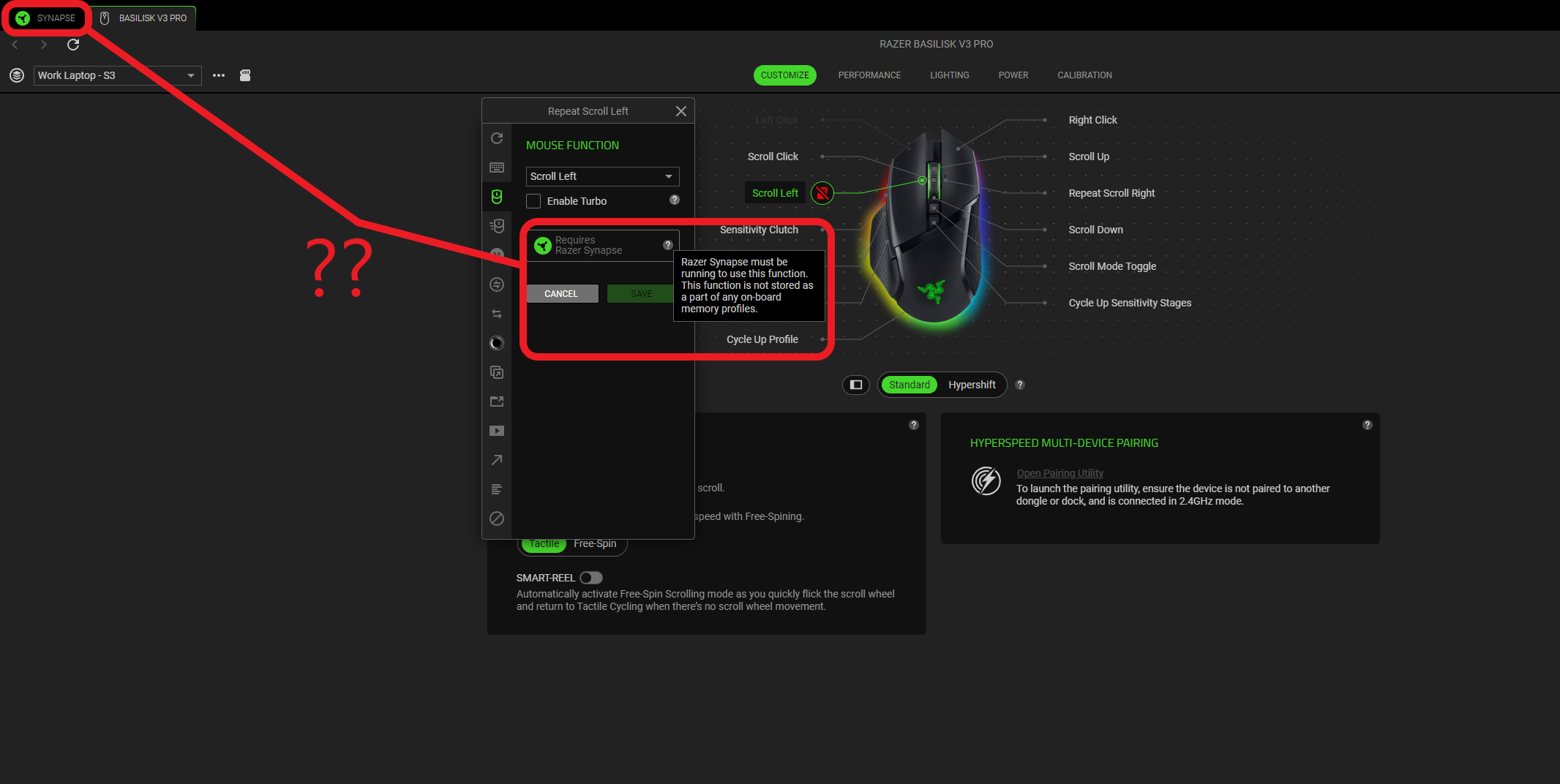Viewport: 1560px width, 784px height.
Task: Click the lightning Hyperspeed pairing icon
Action: (x=986, y=481)
